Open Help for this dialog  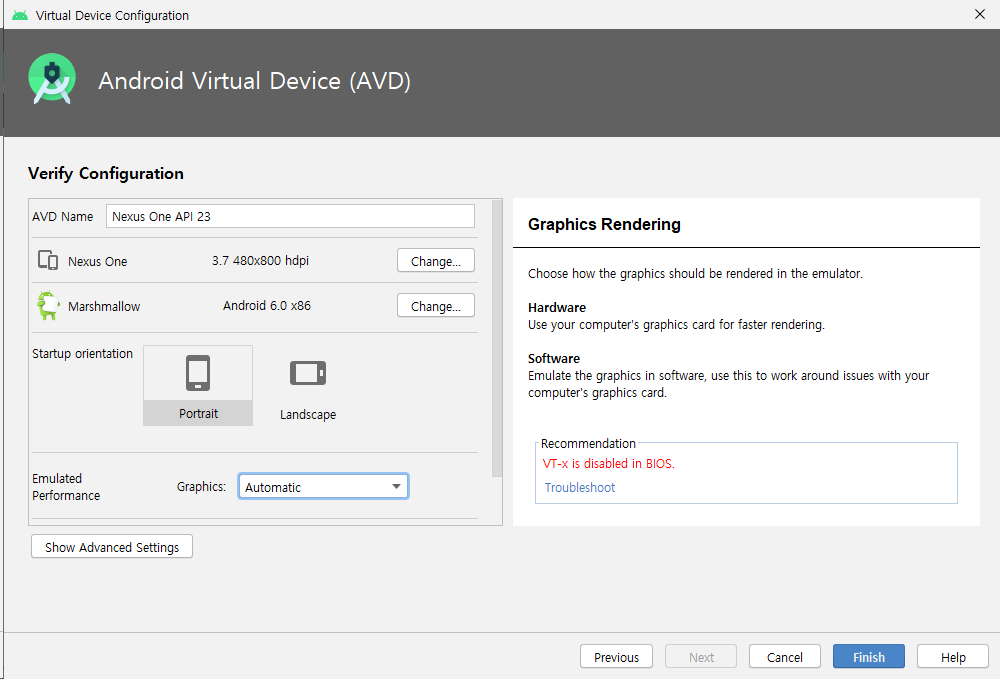pyautogui.click(x=953, y=657)
